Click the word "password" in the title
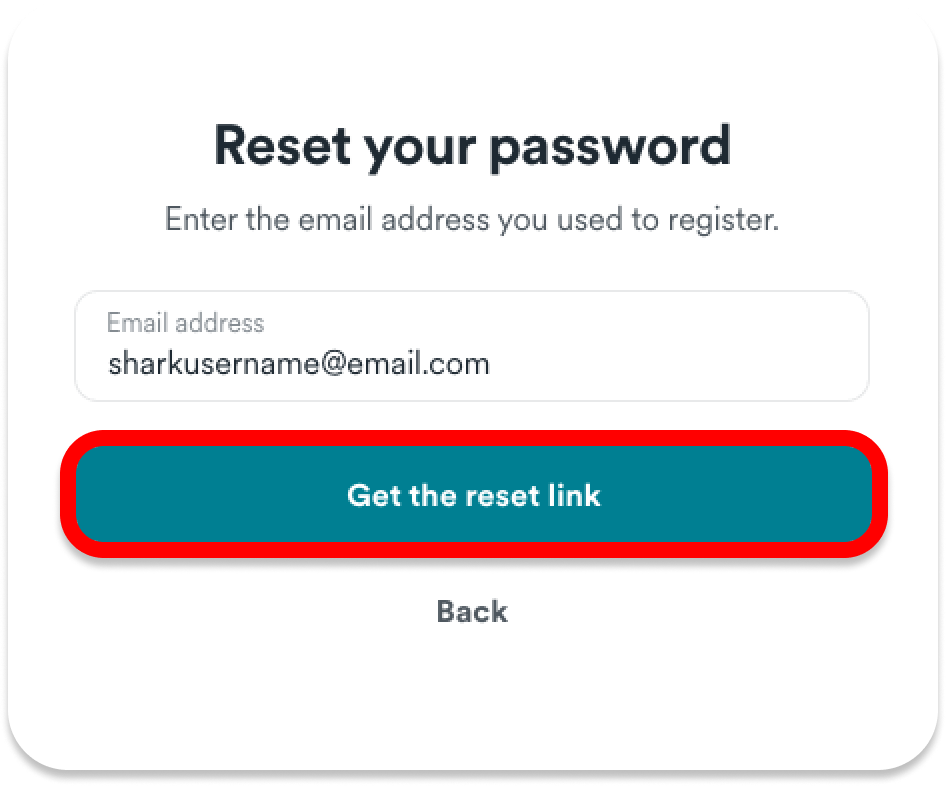 click(x=610, y=146)
